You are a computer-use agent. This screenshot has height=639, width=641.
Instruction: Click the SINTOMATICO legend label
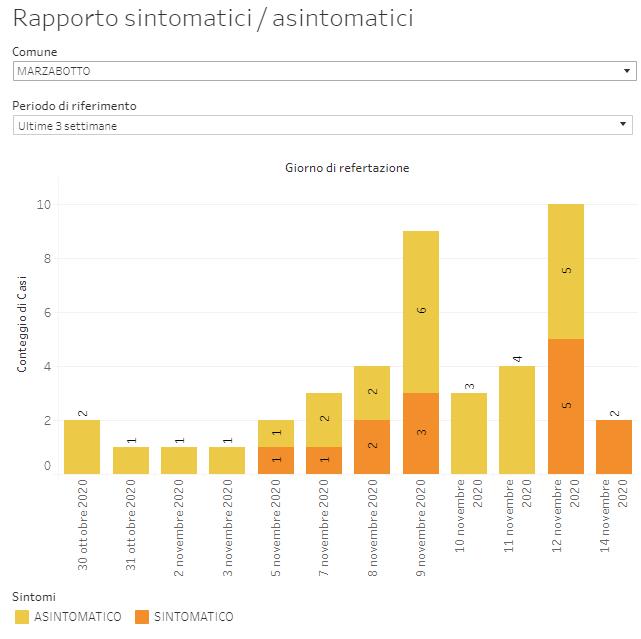(193, 617)
